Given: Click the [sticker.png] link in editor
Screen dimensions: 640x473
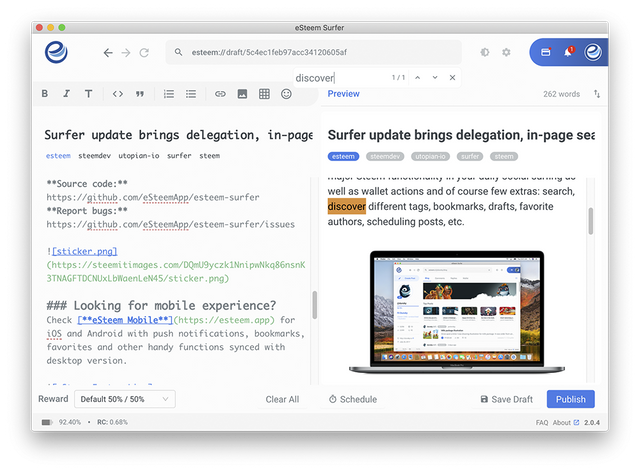Looking at the screenshot, I should tap(85, 251).
